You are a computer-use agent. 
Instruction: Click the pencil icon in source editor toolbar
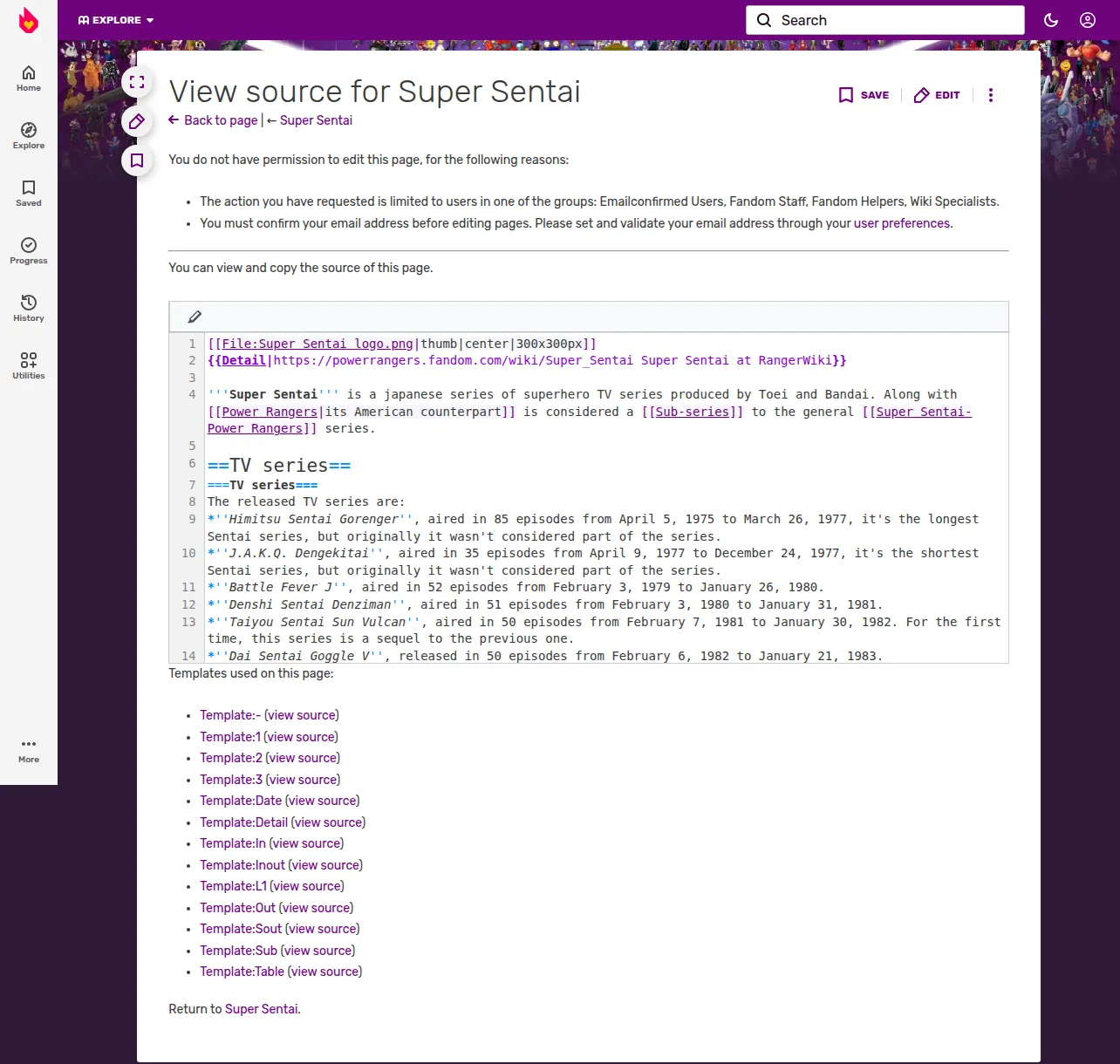coord(195,317)
